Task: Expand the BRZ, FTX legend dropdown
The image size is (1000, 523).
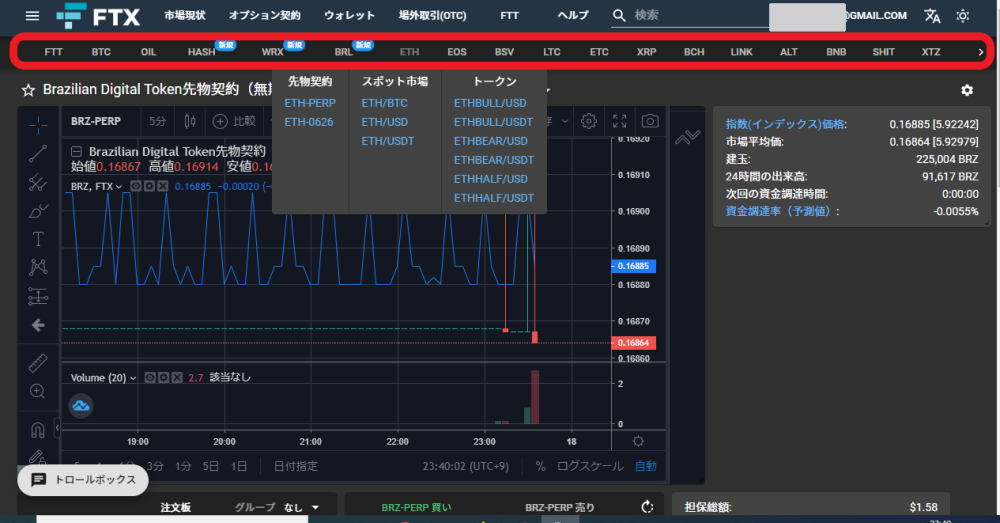Action: point(119,187)
